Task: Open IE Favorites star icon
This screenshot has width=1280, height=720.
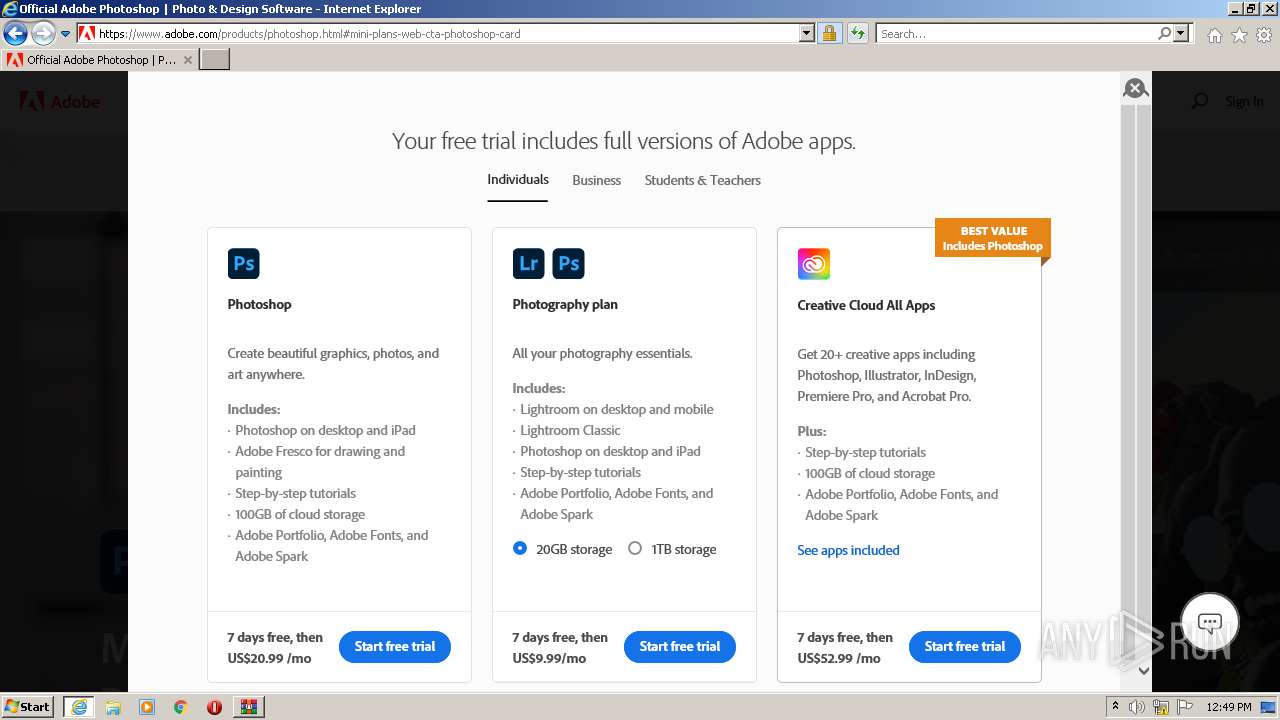Action: (x=1239, y=35)
